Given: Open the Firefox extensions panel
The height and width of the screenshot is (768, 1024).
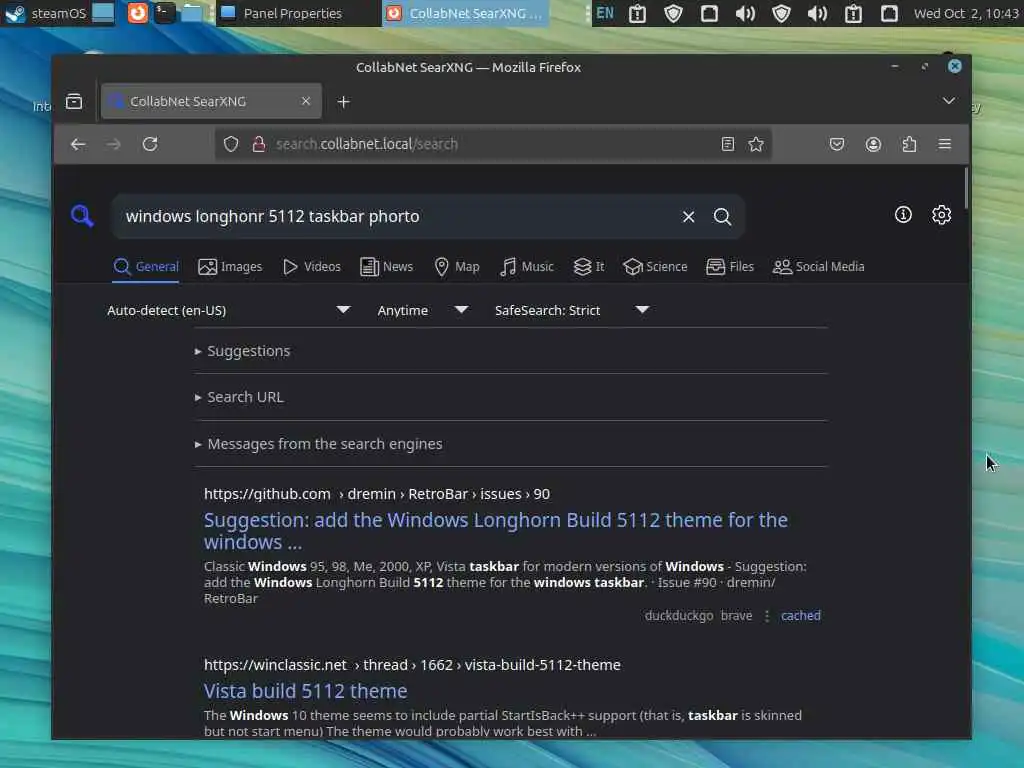Looking at the screenshot, I should (909, 144).
